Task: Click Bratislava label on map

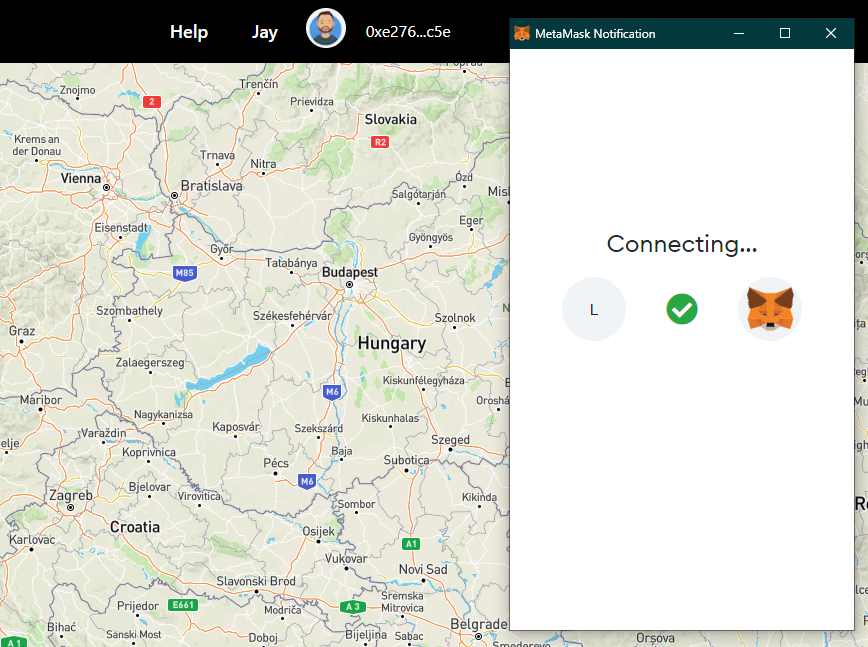Action: click(211, 186)
